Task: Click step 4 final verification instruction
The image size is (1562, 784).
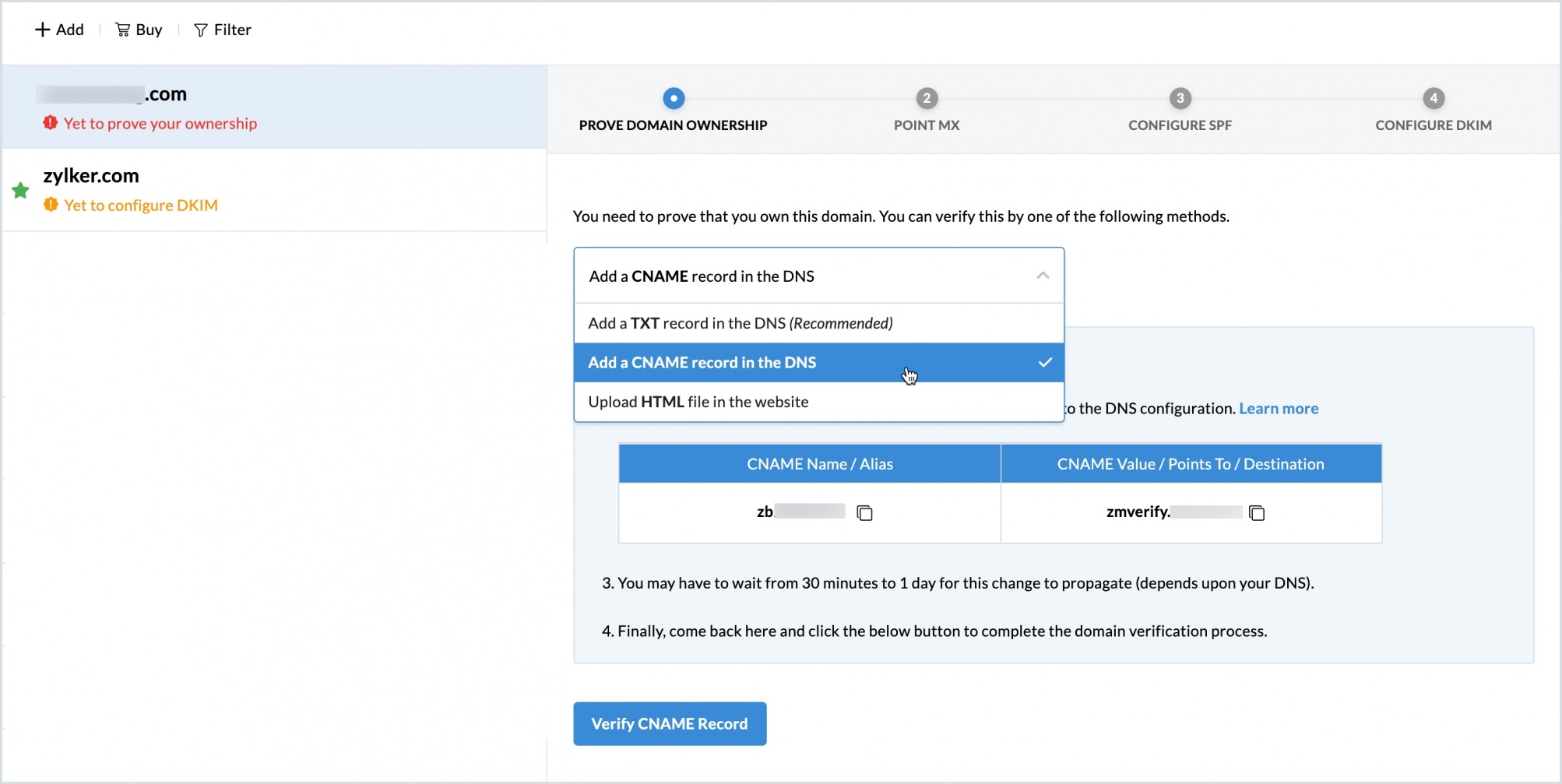Action: pos(934,631)
